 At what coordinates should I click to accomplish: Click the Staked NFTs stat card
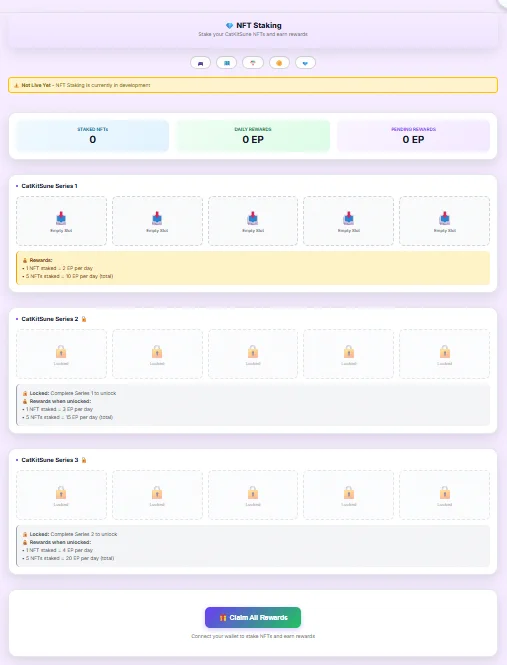[x=92, y=136]
